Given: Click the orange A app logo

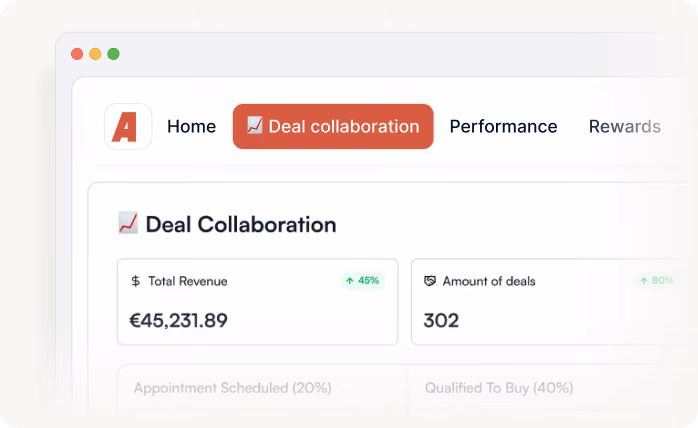Looking at the screenshot, I should (128, 126).
